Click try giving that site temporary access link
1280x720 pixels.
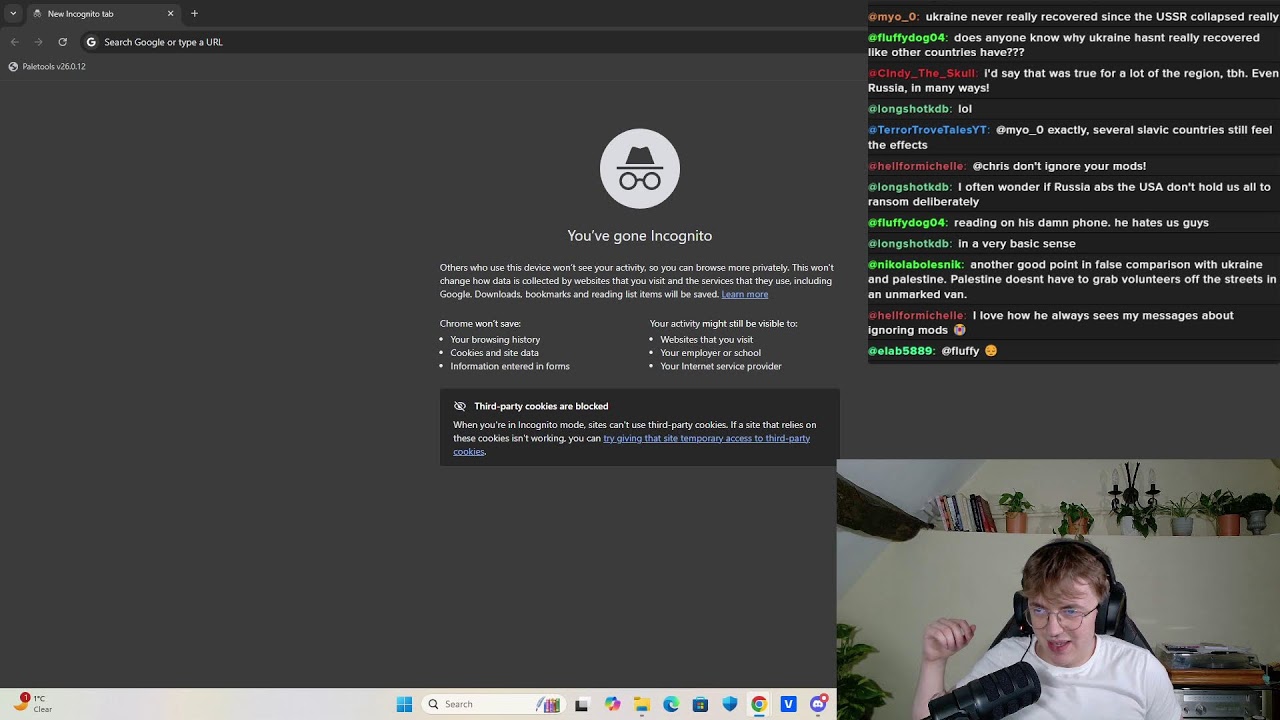tap(631, 444)
